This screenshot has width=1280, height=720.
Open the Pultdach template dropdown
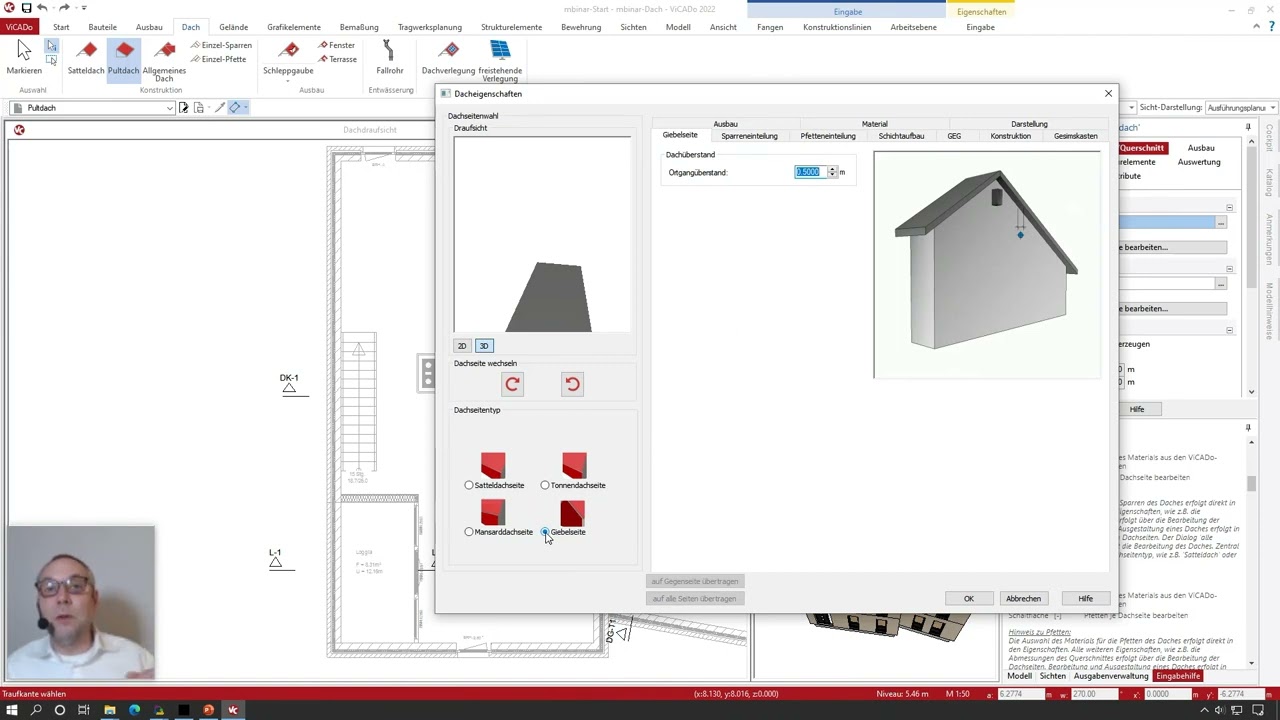click(170, 108)
